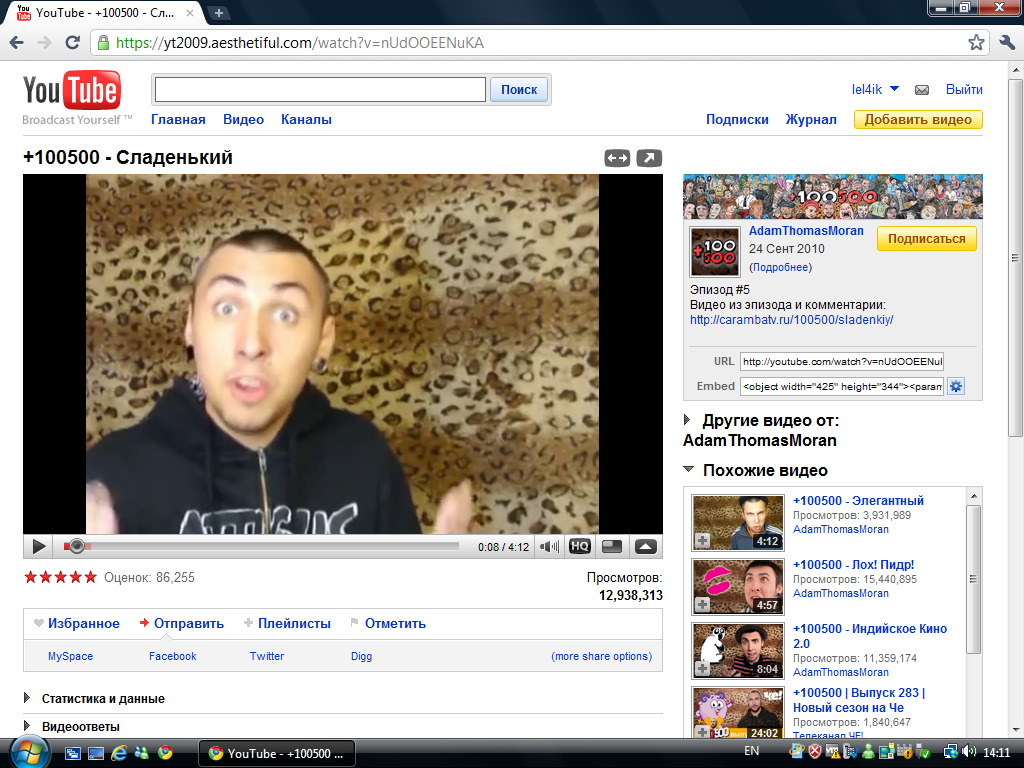Click Подписаться subscribe button
The height and width of the screenshot is (768, 1024).
pyautogui.click(x=927, y=239)
